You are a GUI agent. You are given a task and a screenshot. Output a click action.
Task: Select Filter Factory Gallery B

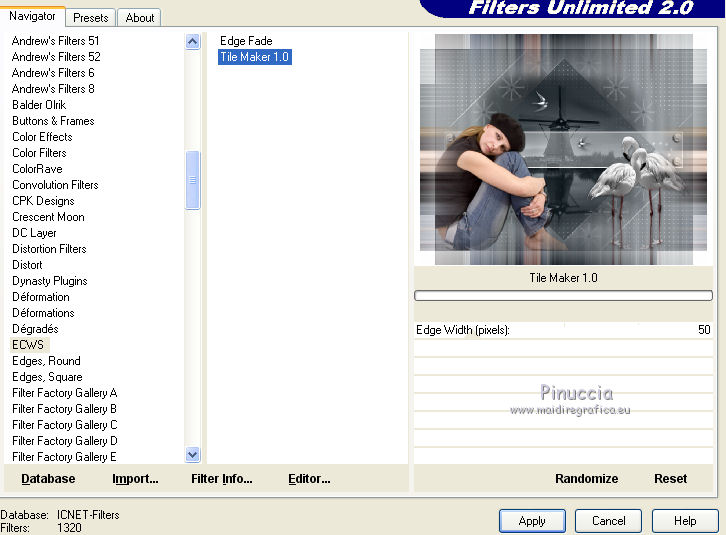point(65,409)
